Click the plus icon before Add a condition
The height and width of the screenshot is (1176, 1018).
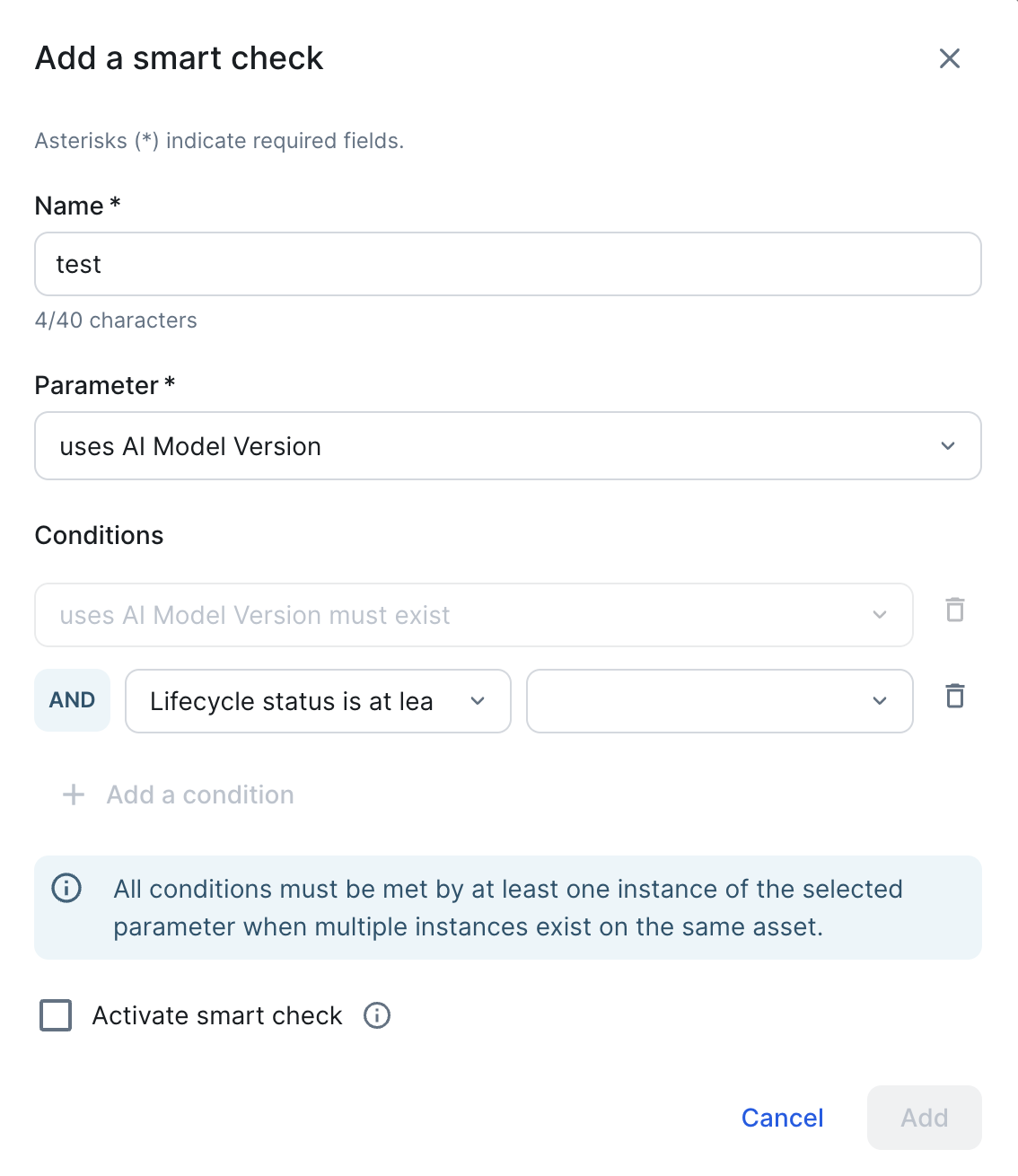(x=74, y=794)
